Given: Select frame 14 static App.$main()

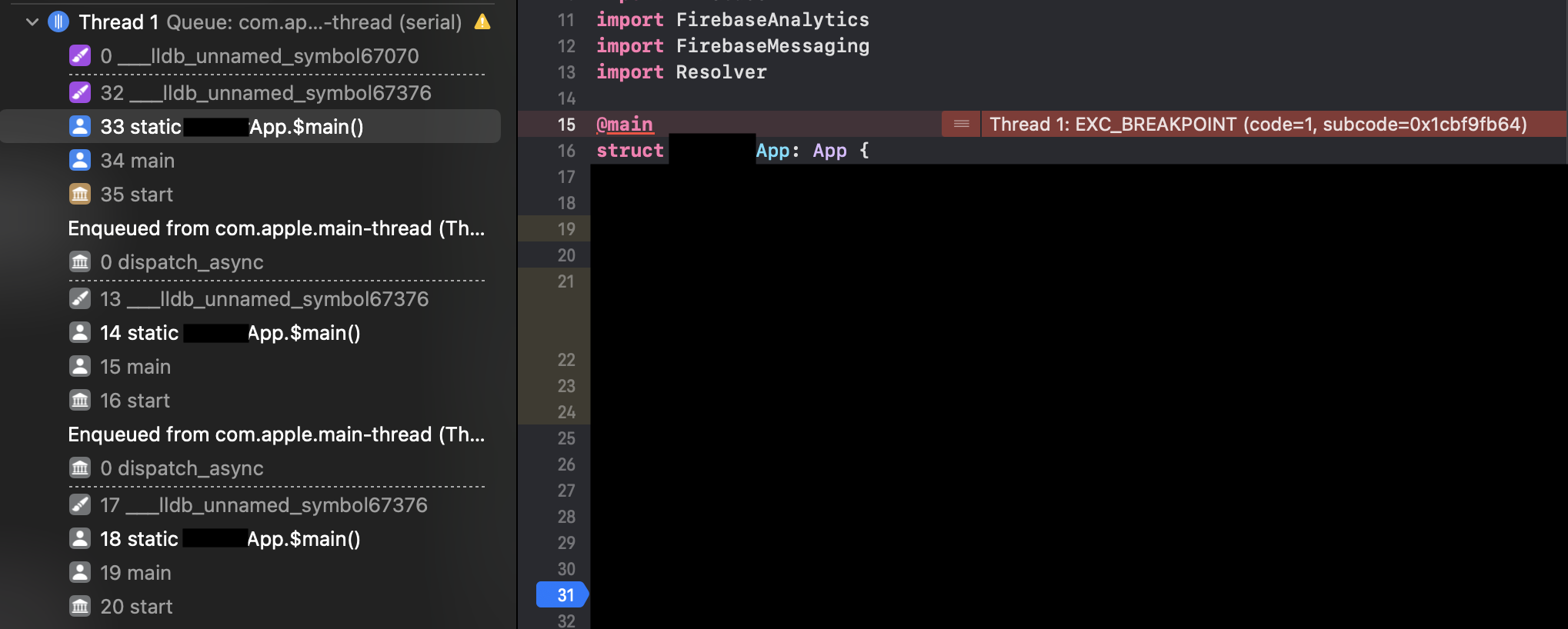Looking at the screenshot, I should tap(230, 333).
